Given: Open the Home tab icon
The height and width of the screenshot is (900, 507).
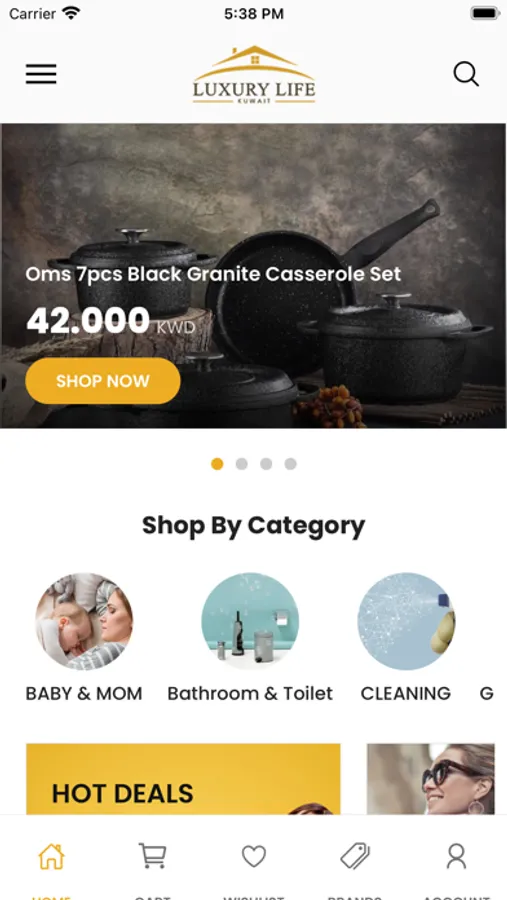Looking at the screenshot, I should tap(51, 856).
